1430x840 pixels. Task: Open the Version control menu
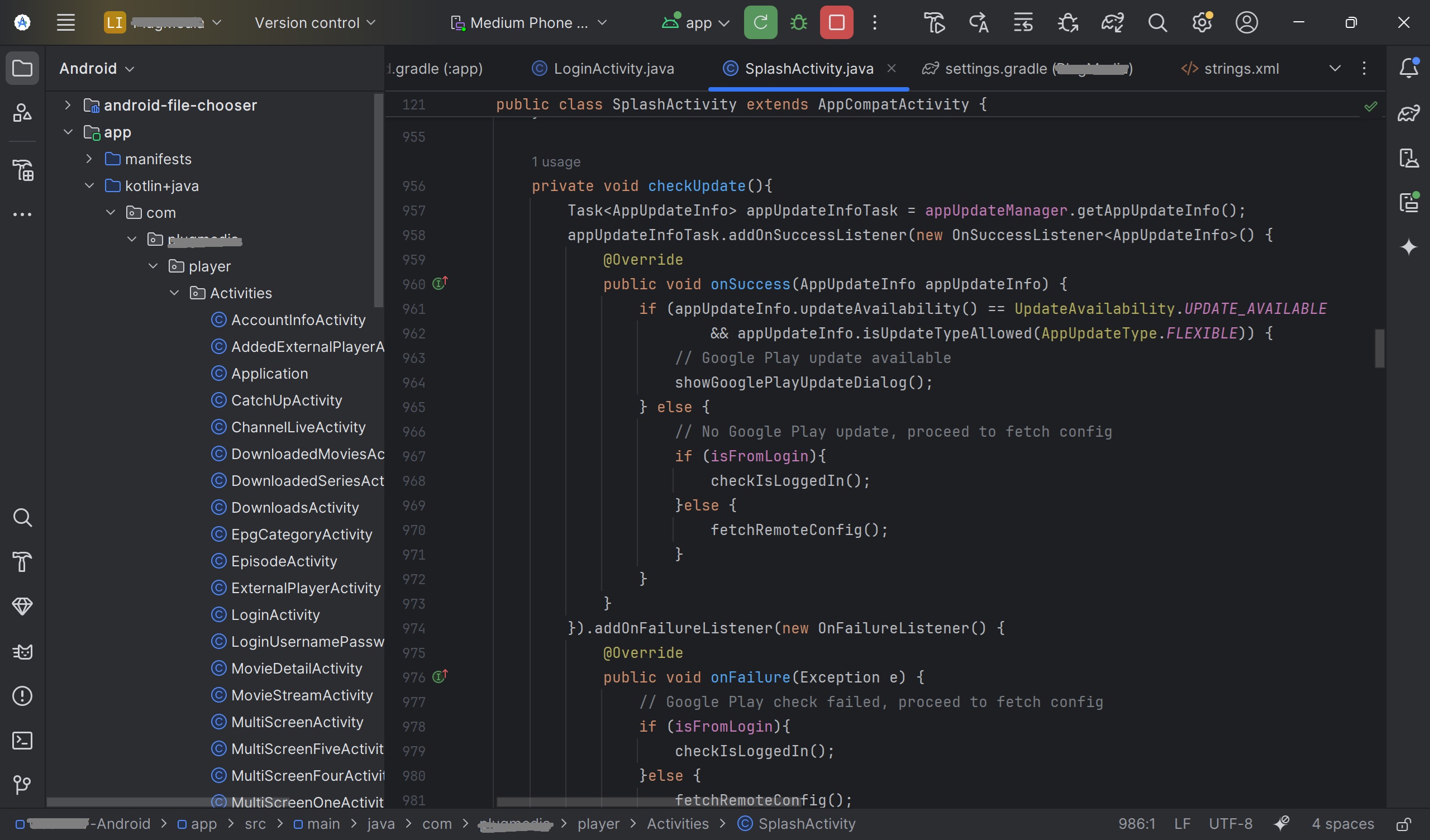click(315, 23)
